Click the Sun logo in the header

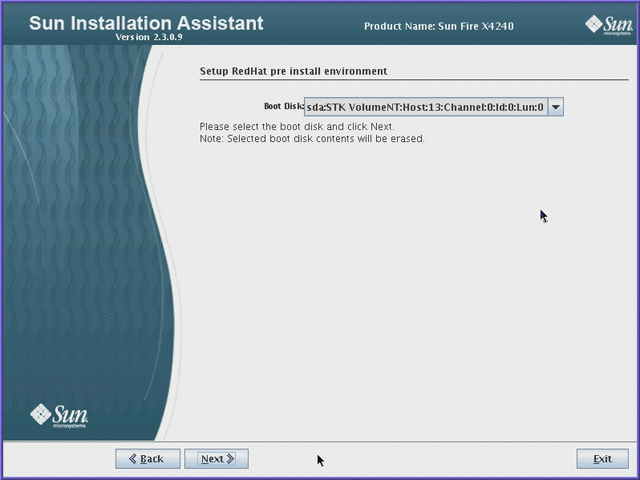pyautogui.click(x=609, y=25)
